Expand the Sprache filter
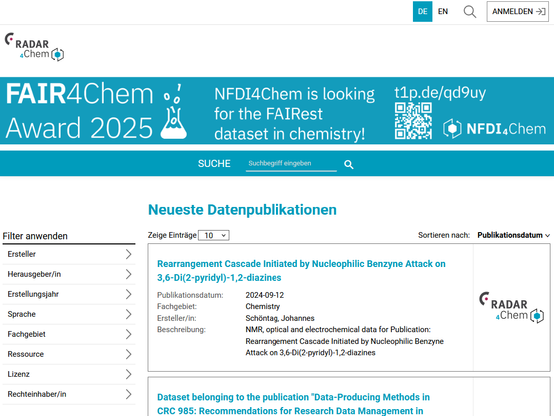The image size is (554, 416). 69,314
